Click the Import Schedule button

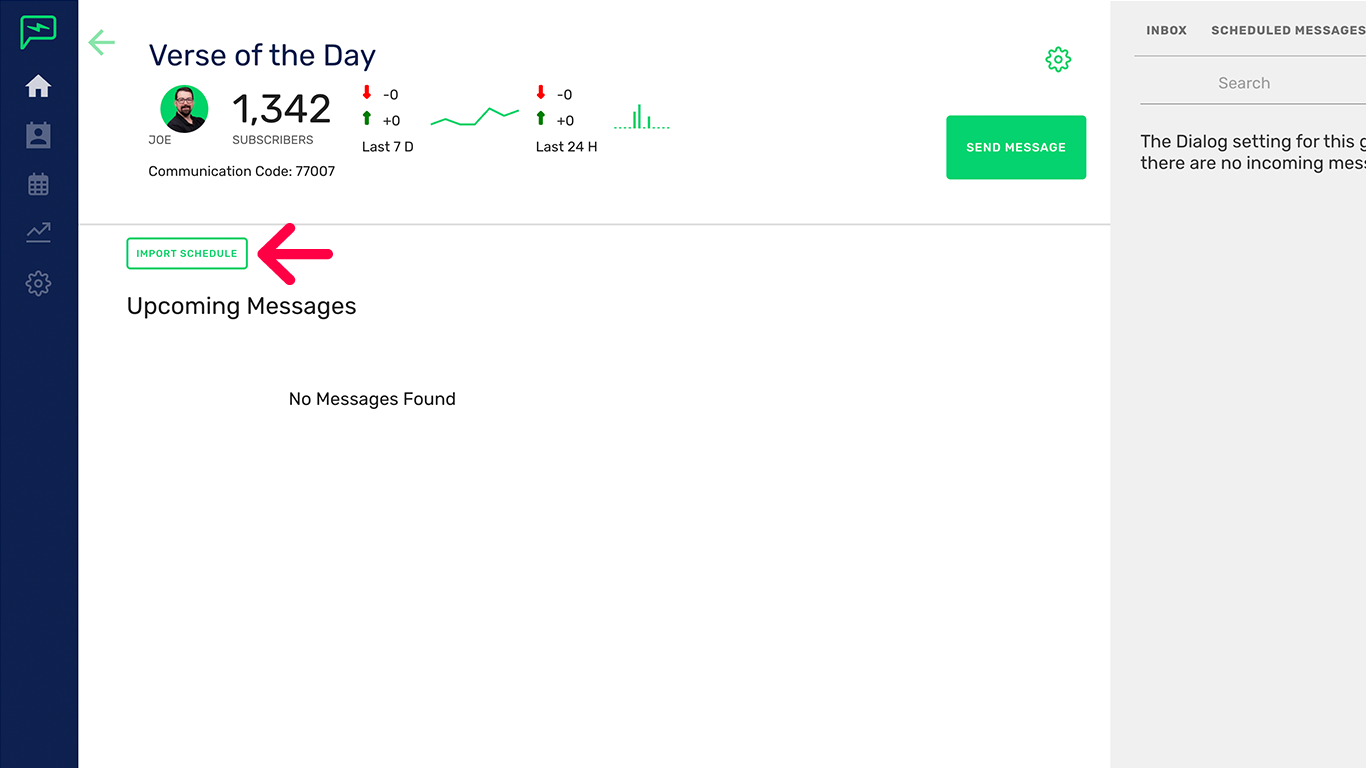point(187,254)
